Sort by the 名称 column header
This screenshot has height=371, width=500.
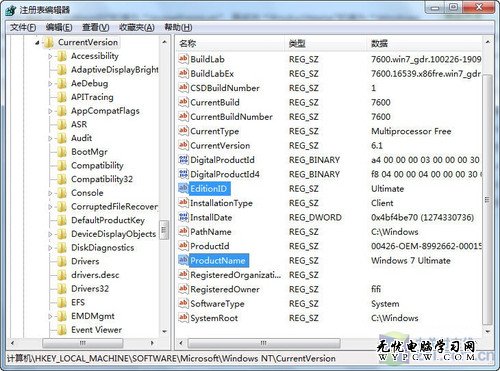point(230,43)
